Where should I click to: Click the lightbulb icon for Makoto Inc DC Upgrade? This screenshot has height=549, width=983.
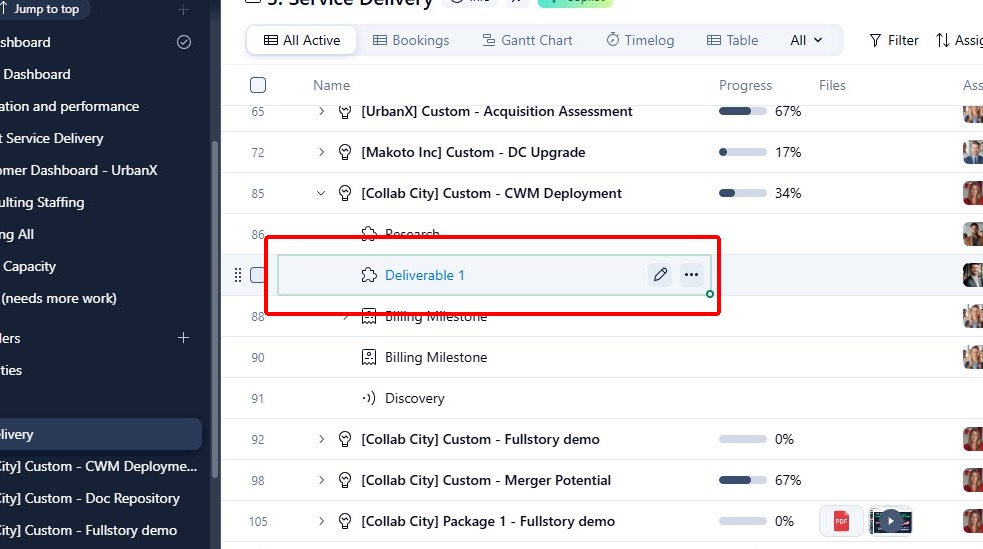click(x=345, y=152)
